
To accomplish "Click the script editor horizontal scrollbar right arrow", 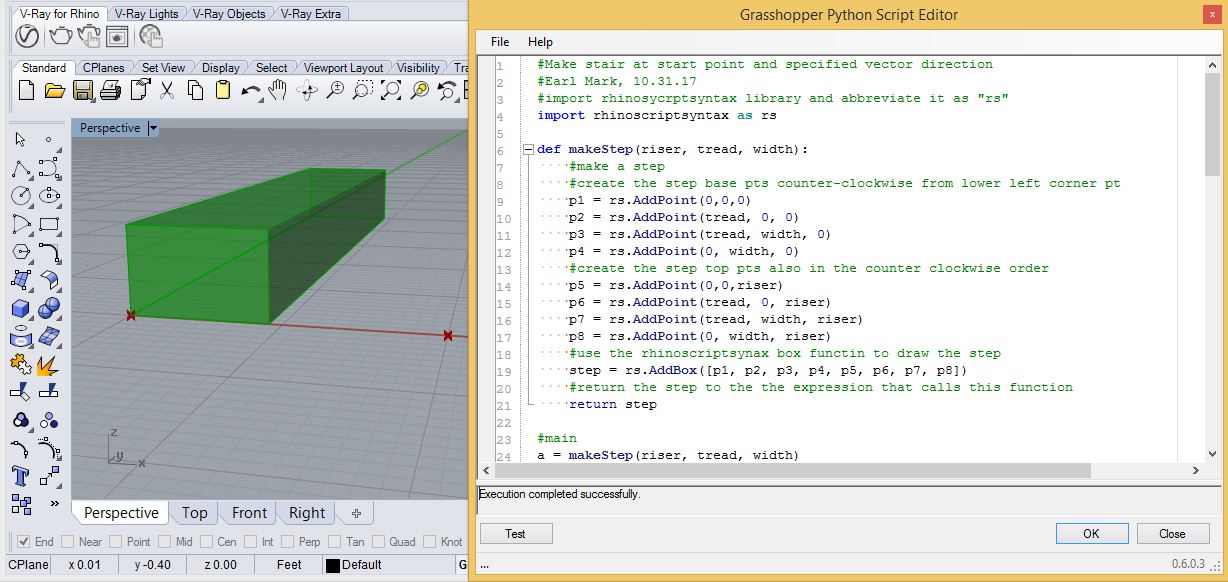I will pos(1196,471).
